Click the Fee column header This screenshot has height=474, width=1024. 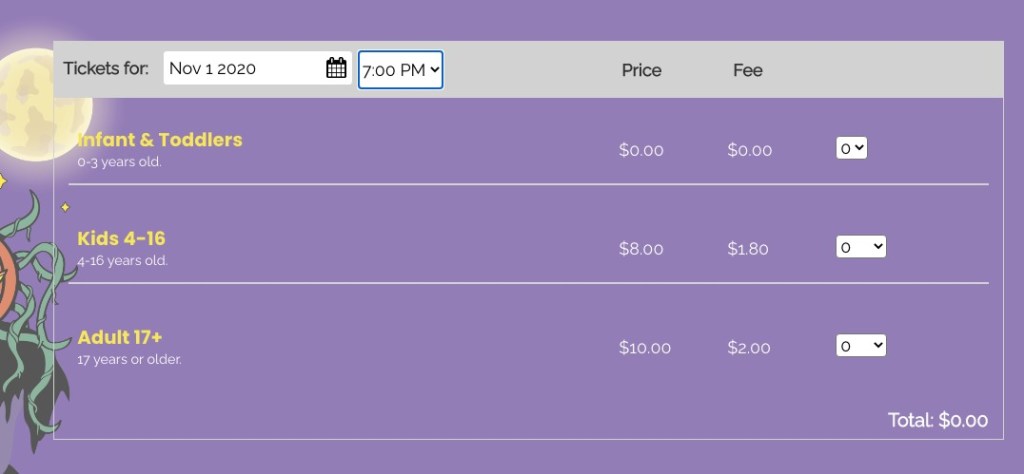tap(747, 70)
